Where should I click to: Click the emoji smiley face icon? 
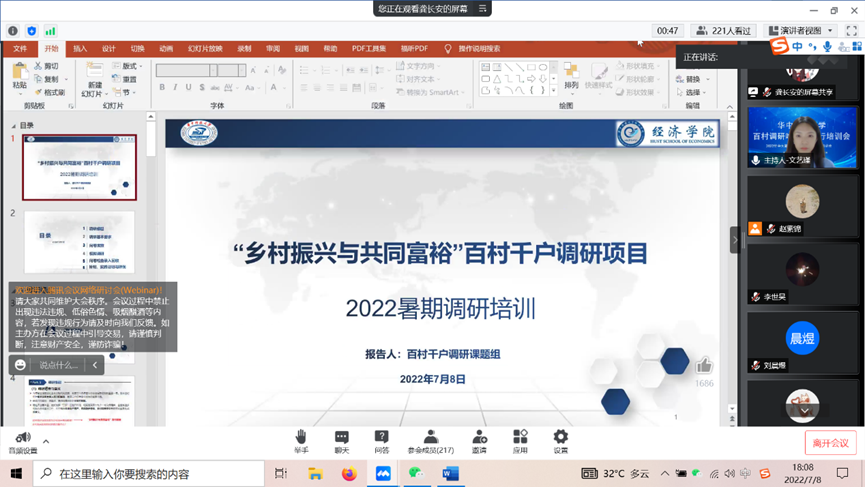tap(21, 365)
